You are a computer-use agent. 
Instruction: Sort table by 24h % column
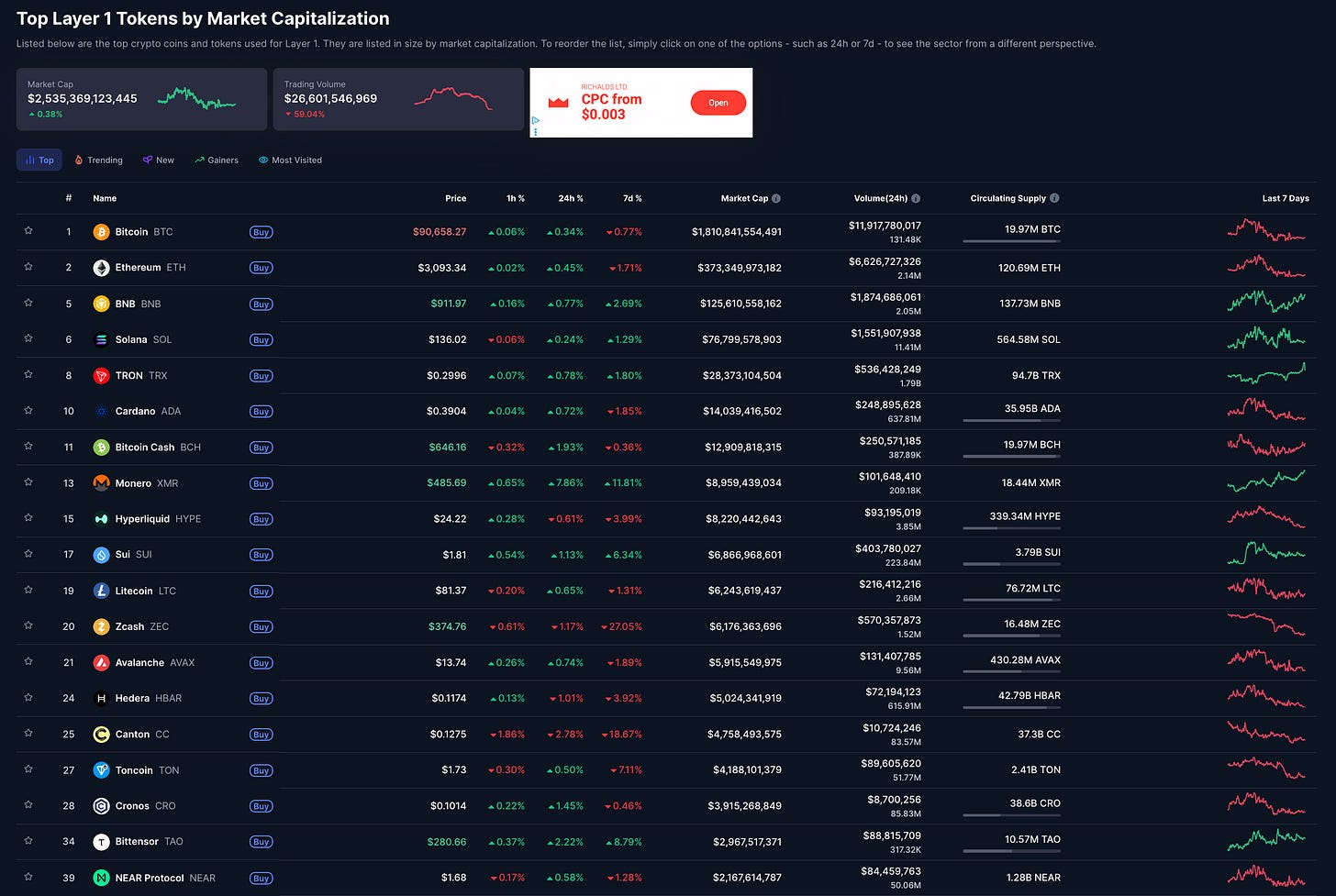571,198
